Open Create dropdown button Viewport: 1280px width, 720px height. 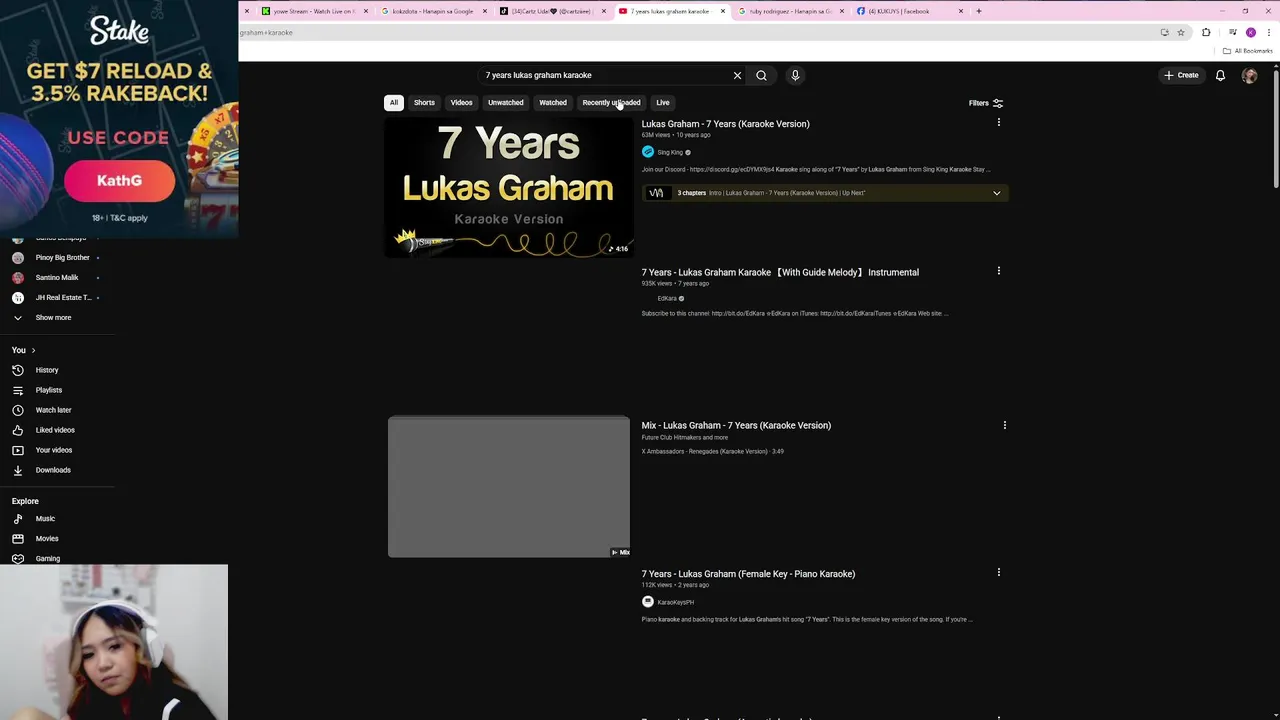pos(1181,75)
